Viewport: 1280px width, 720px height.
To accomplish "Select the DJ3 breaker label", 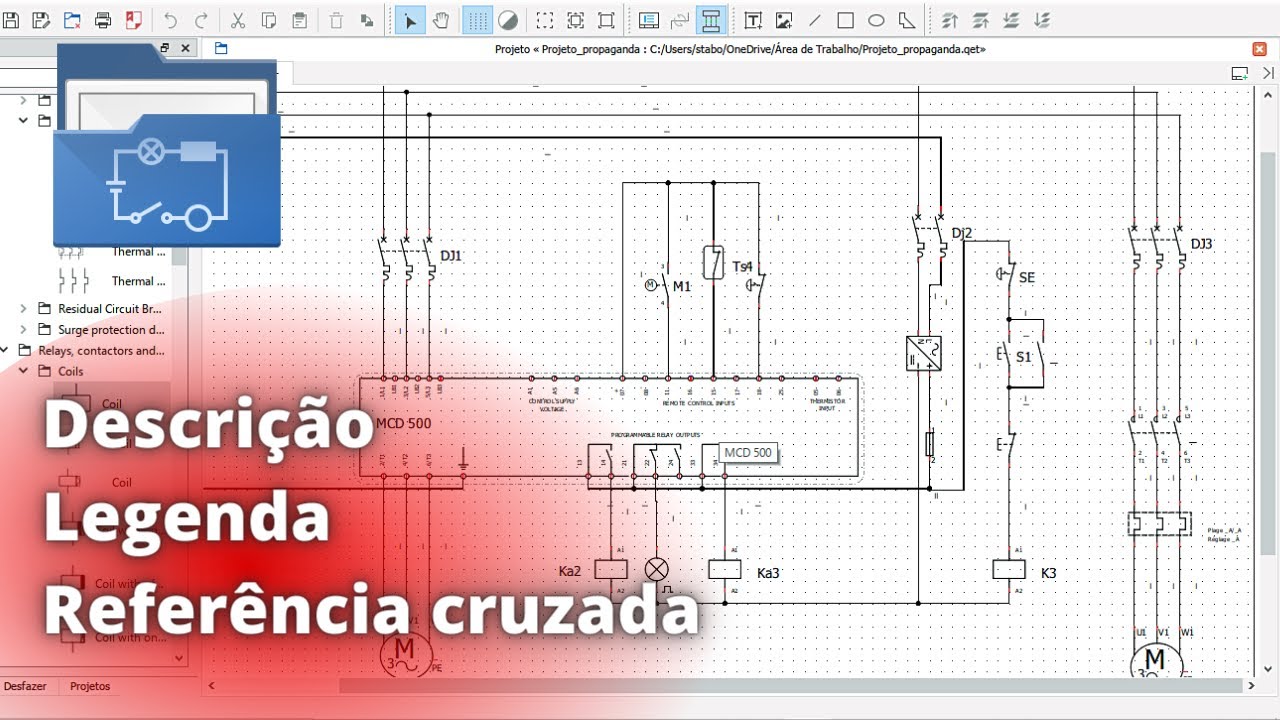I will 1201,244.
